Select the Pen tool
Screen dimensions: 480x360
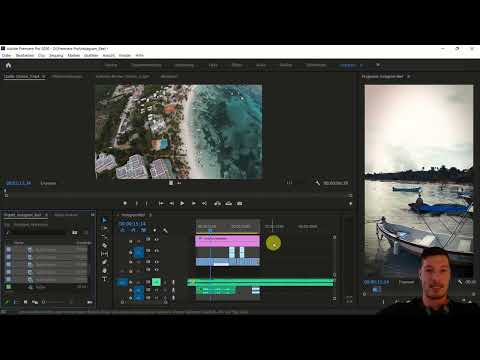105,262
